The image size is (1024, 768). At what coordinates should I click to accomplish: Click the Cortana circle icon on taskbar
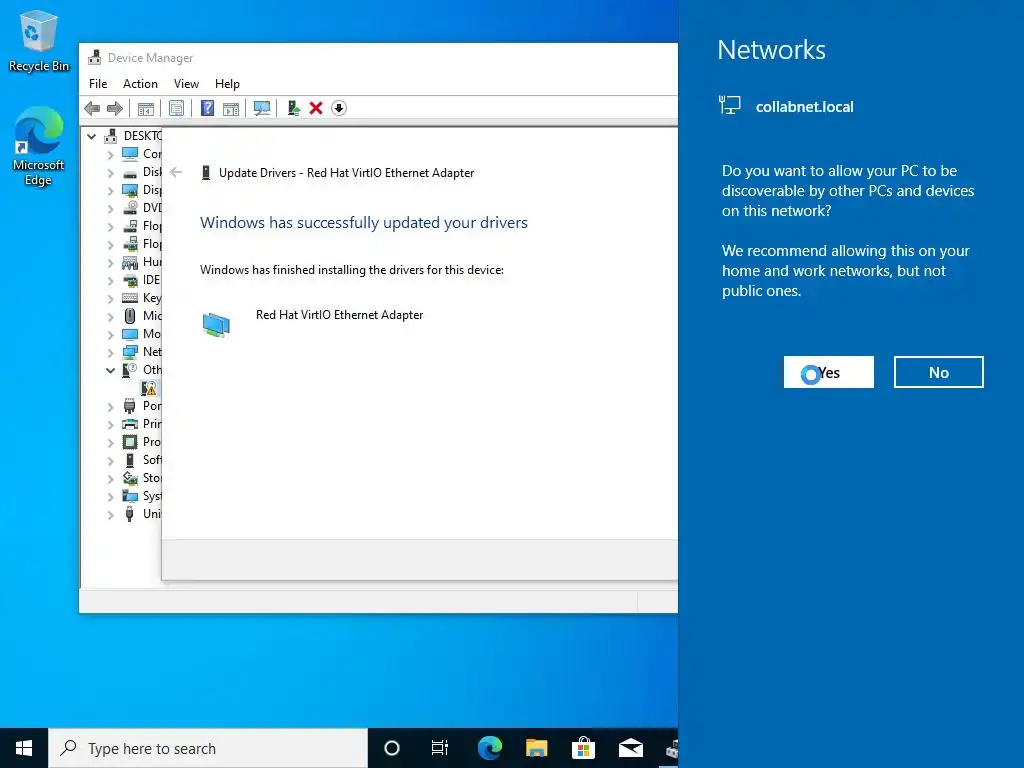392,748
